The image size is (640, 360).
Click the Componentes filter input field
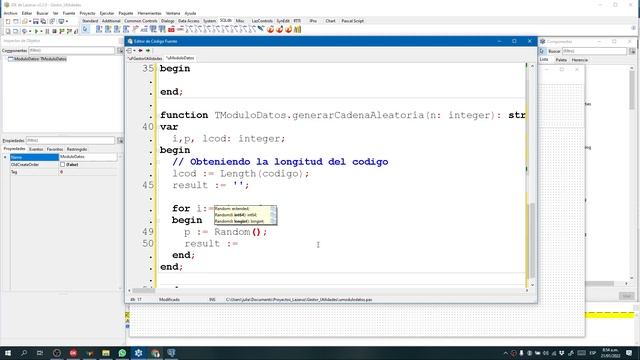(x=71, y=51)
